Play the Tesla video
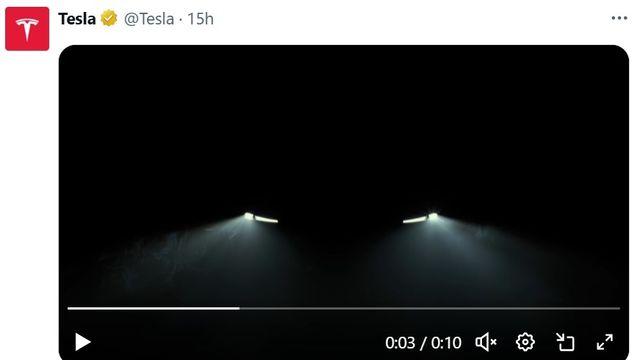 (83, 342)
